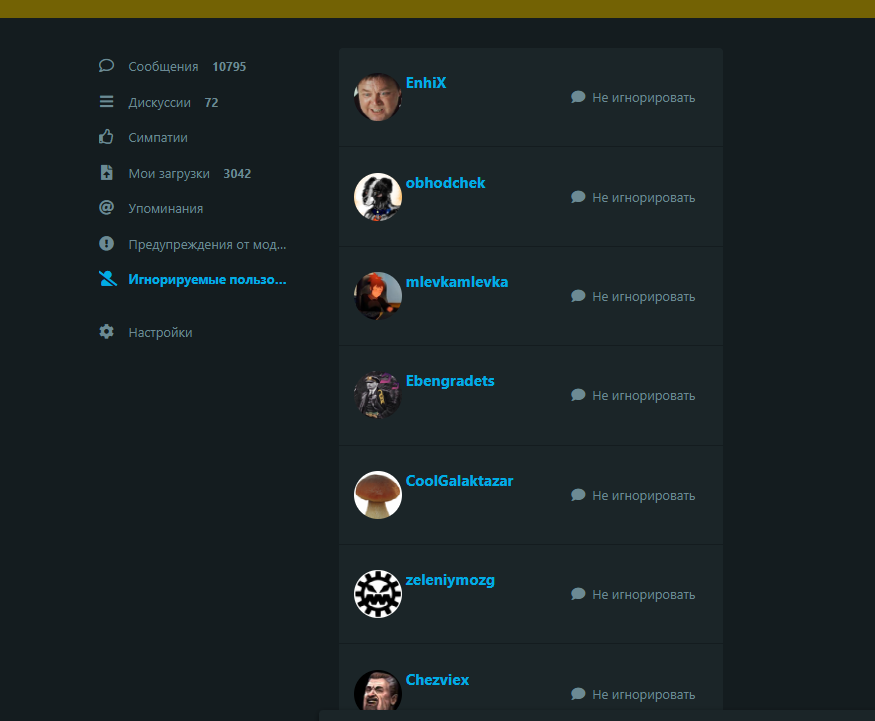Screen dimensions: 875x721
Task: Click the upload file icon for Мои загрузки
Action: pyautogui.click(x=106, y=172)
